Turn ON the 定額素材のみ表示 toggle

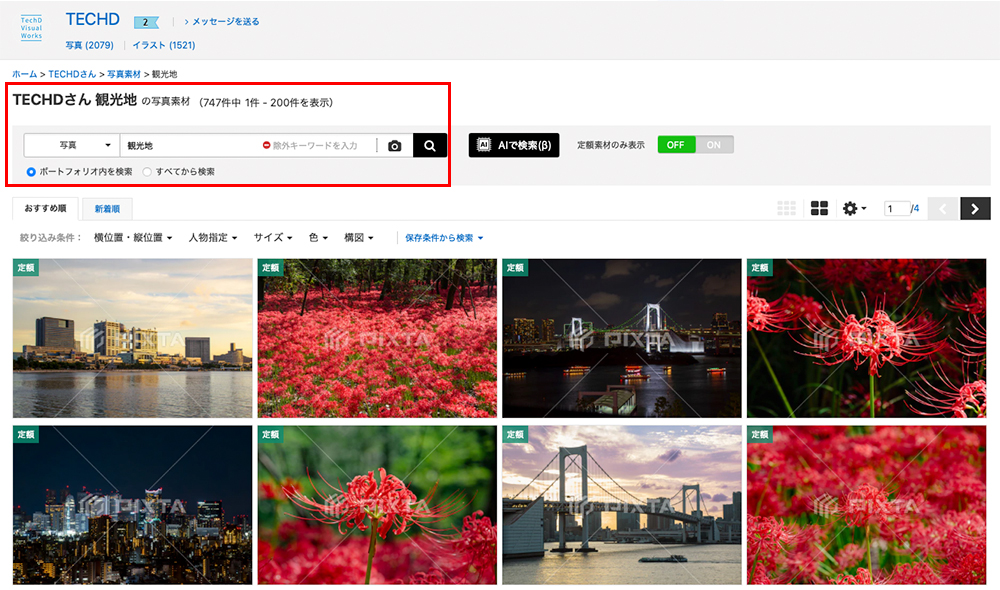tap(712, 144)
